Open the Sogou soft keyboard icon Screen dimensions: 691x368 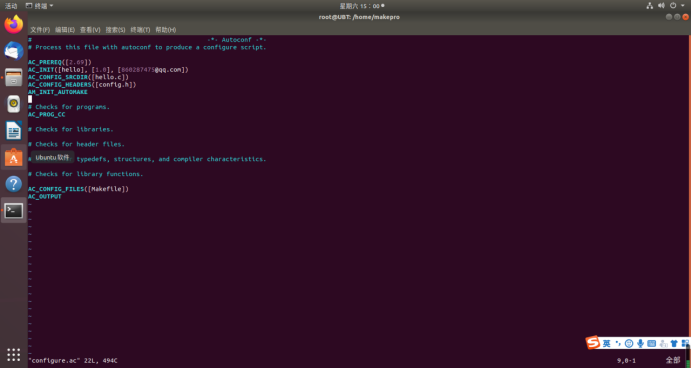point(652,344)
